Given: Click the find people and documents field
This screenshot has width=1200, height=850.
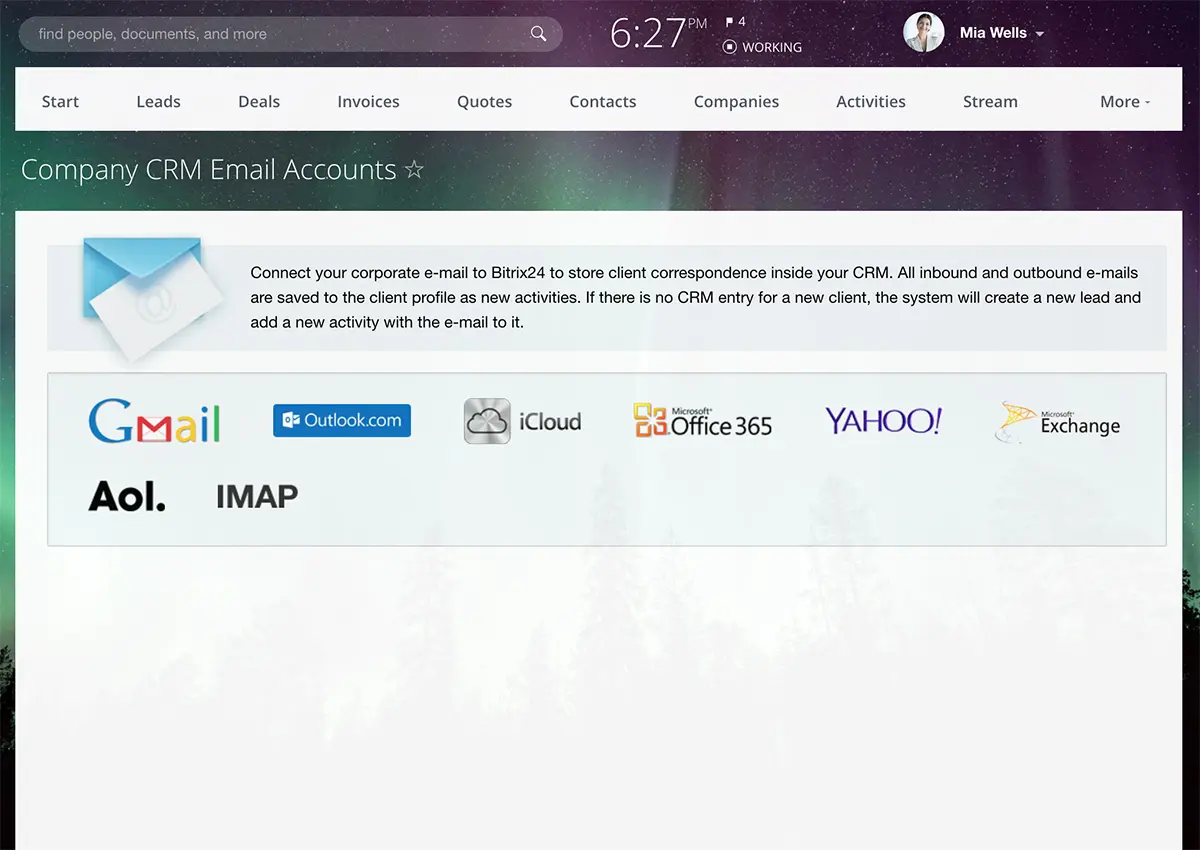Looking at the screenshot, I should [x=280, y=34].
